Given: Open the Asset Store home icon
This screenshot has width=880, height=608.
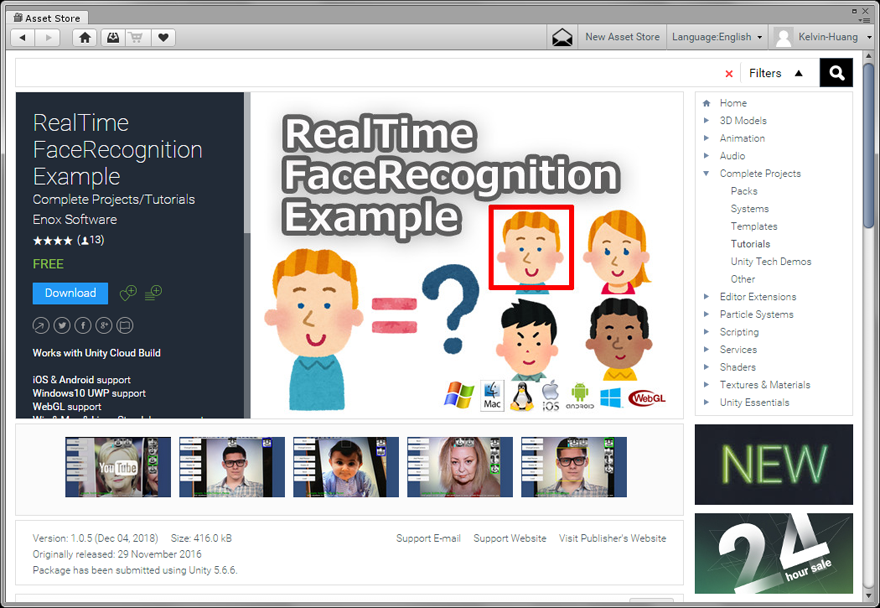Looking at the screenshot, I should [x=85, y=38].
